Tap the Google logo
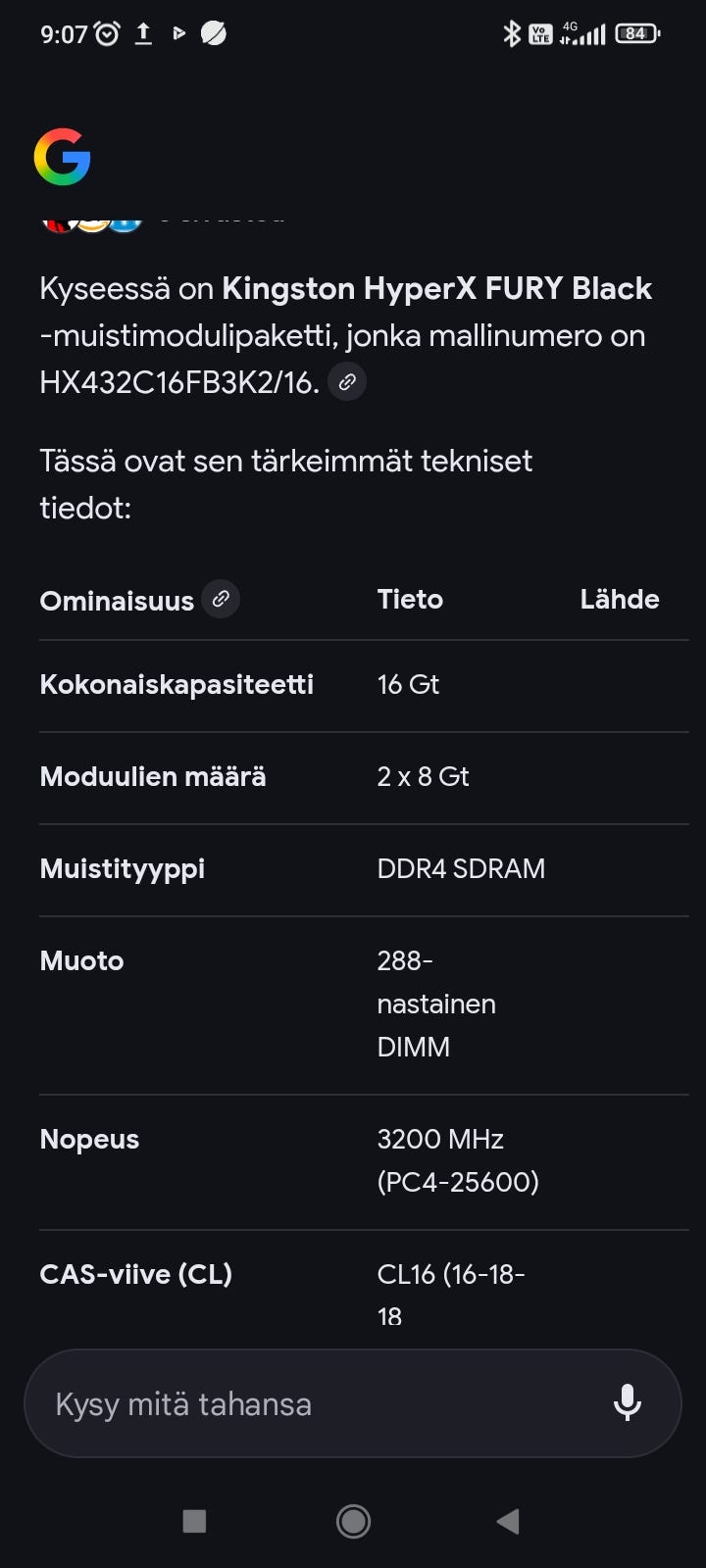The width and height of the screenshot is (706, 1568). coord(62,157)
